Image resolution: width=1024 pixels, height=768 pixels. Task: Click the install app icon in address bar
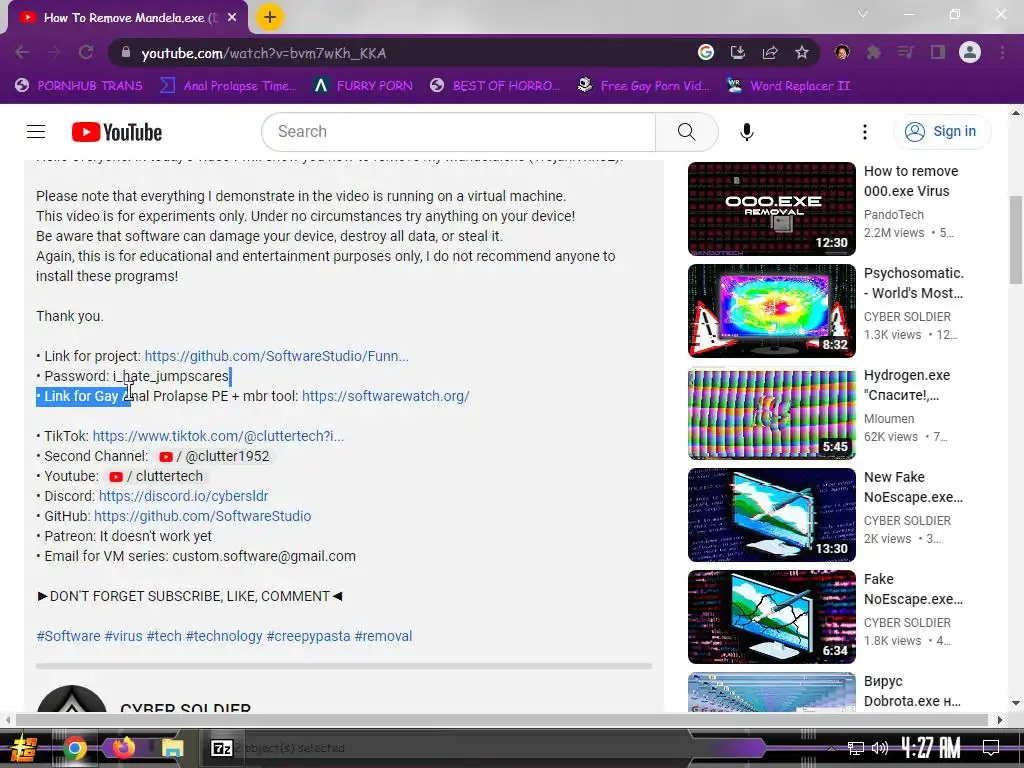click(x=737, y=52)
